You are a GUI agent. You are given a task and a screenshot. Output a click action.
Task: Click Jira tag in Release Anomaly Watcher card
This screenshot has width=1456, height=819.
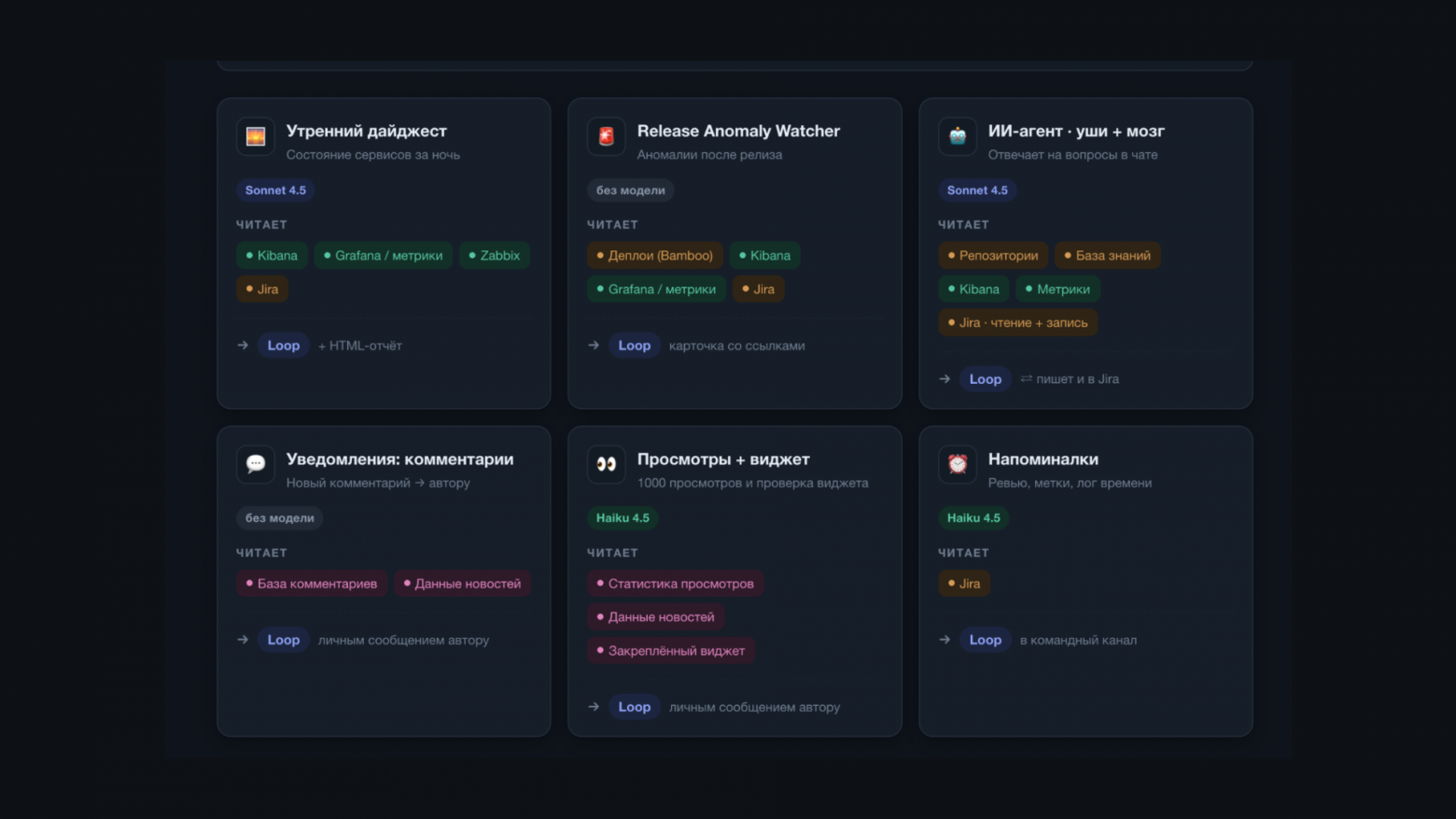(x=759, y=289)
